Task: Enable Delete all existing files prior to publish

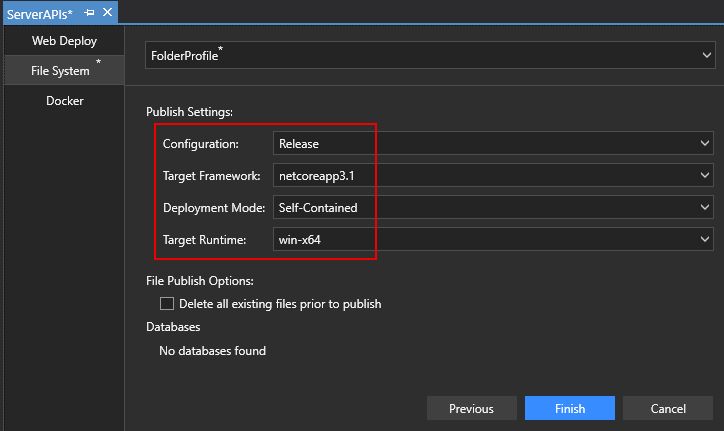Action: click(167, 304)
